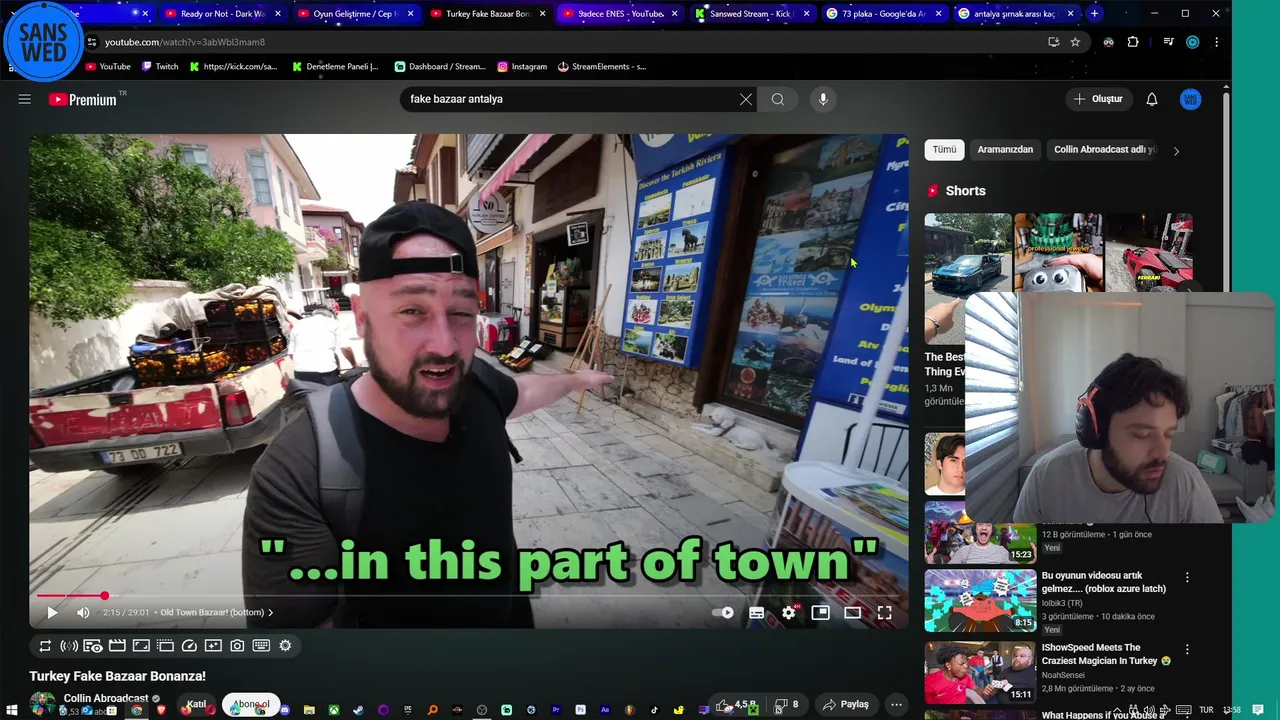Click IShowSpeed Meets The Craziest Magician title
This screenshot has width=1280, height=720.
click(x=1106, y=654)
